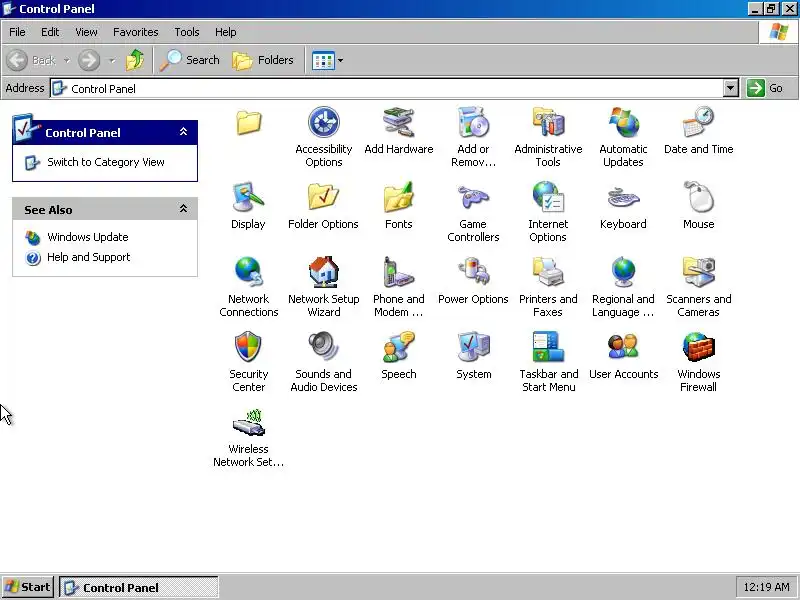
Task: Open the Forward history dropdown arrow
Action: pos(112,60)
